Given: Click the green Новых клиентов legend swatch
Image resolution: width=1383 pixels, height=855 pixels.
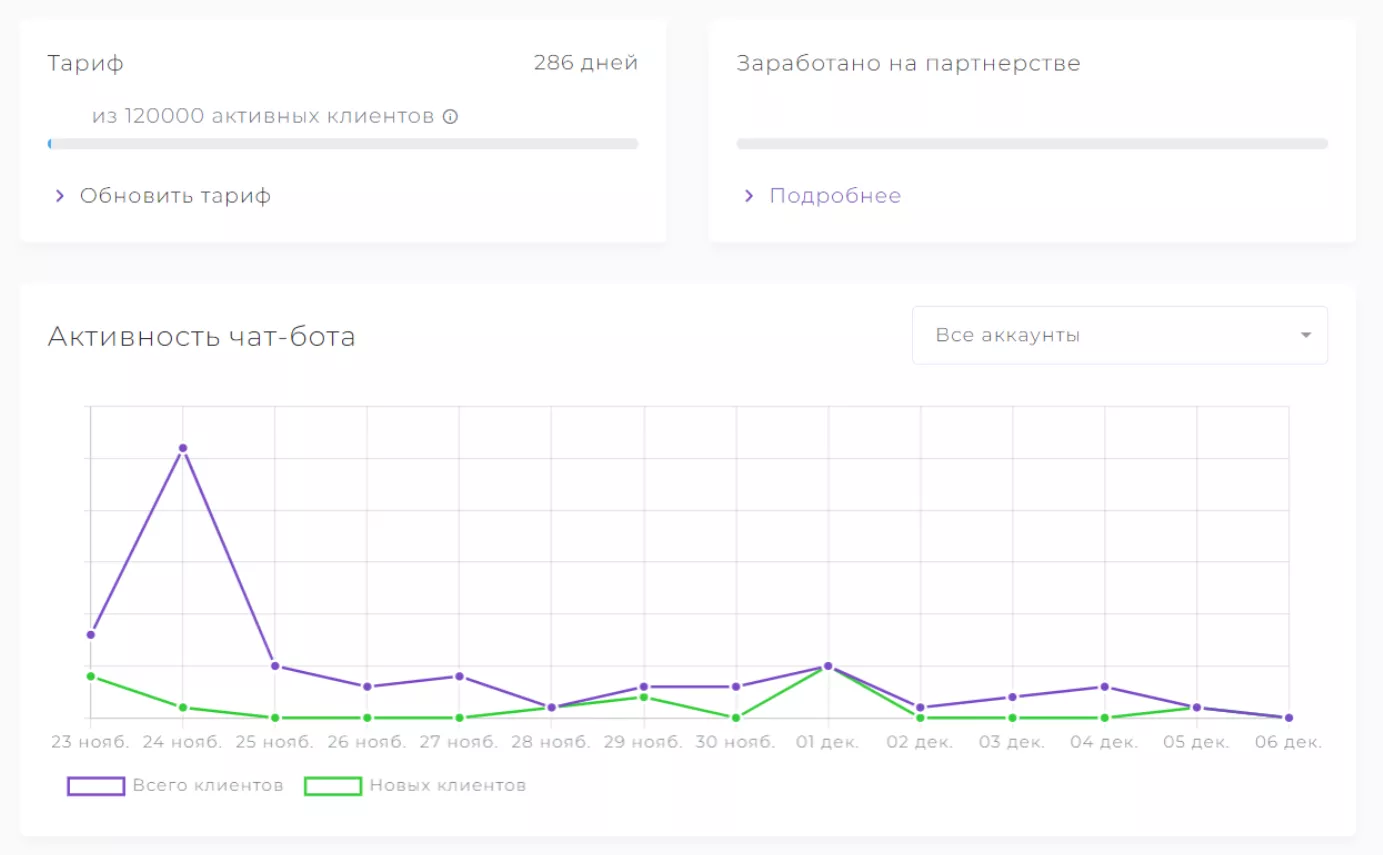Looking at the screenshot, I should pos(333,786).
